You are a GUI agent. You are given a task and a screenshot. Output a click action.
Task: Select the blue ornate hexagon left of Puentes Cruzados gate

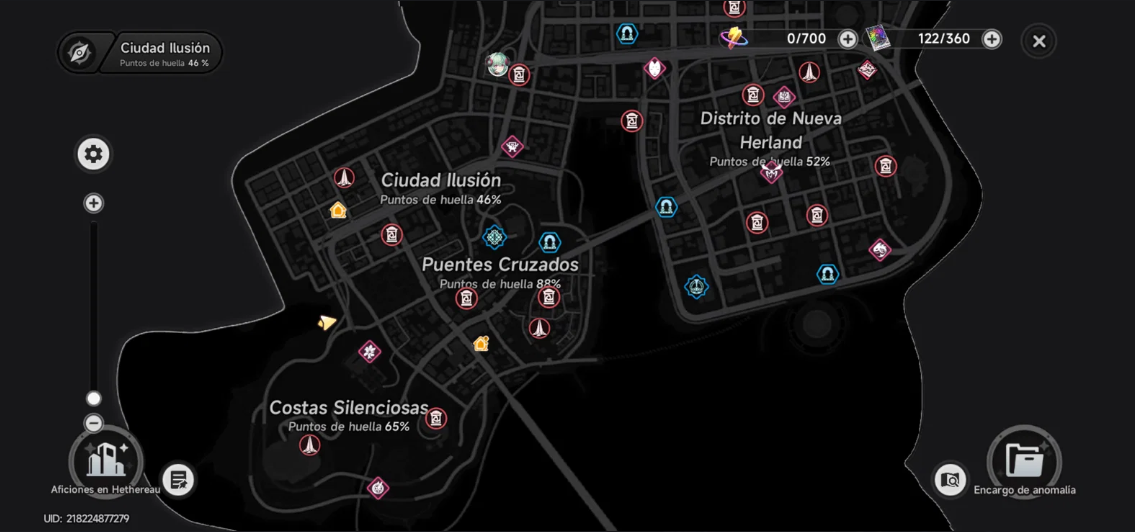[494, 236]
